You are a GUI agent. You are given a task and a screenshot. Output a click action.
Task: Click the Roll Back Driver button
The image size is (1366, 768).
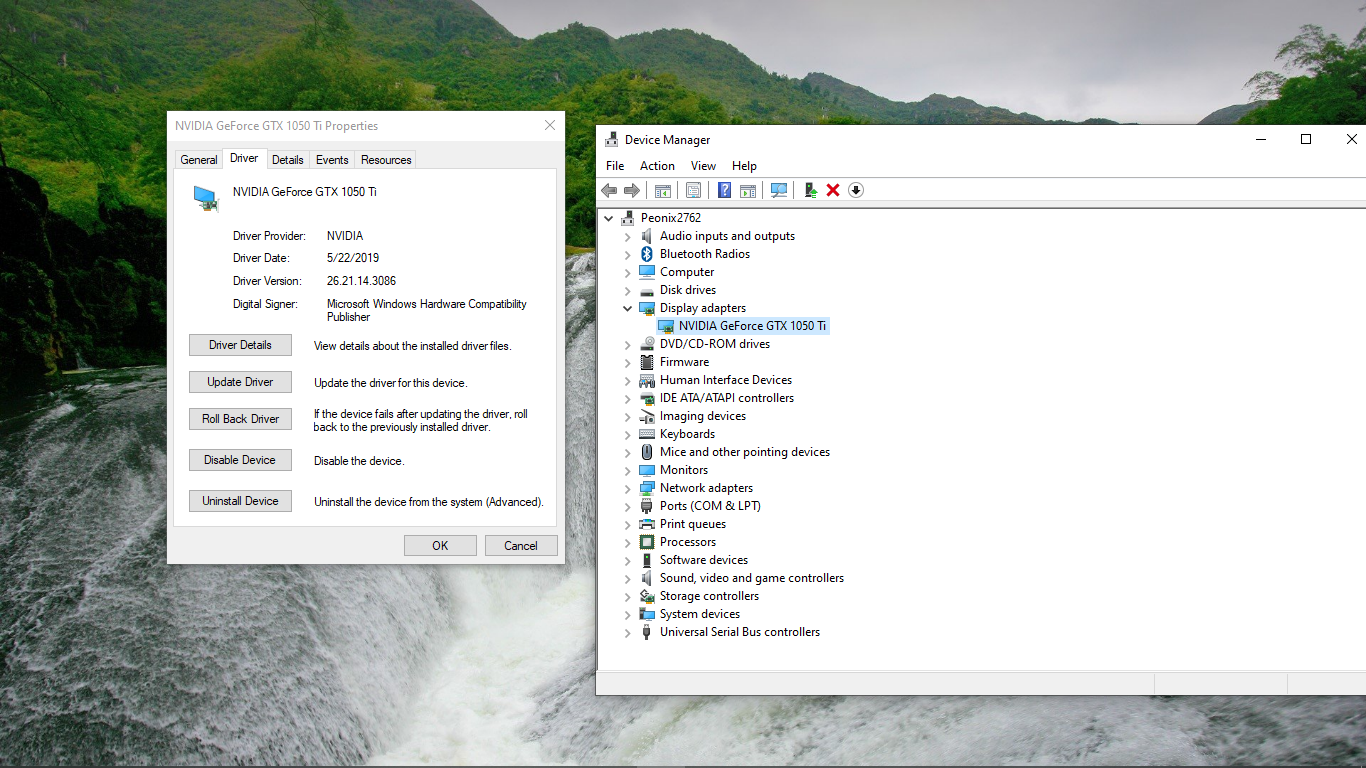tap(240, 419)
